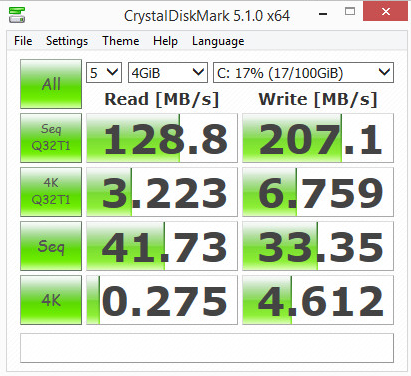Screen dimensions: 411x376
Task: Open the test size dropdown showing 4GiB
Action: pyautogui.click(x=168, y=73)
